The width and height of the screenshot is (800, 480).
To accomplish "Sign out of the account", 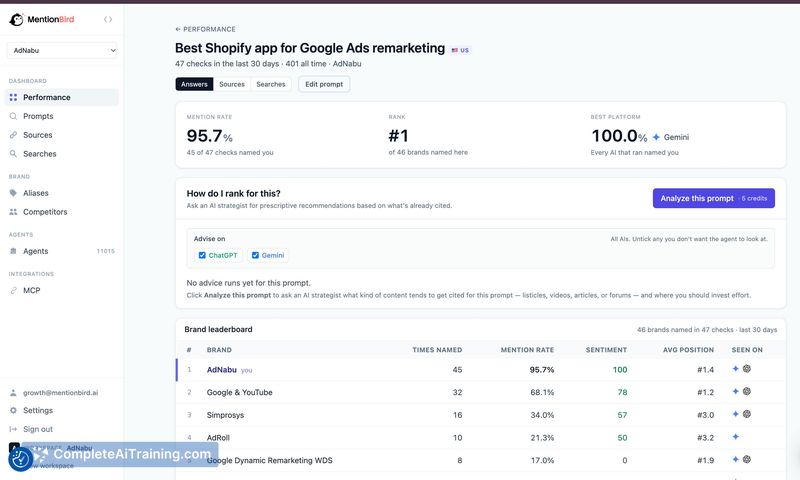I will (x=38, y=430).
